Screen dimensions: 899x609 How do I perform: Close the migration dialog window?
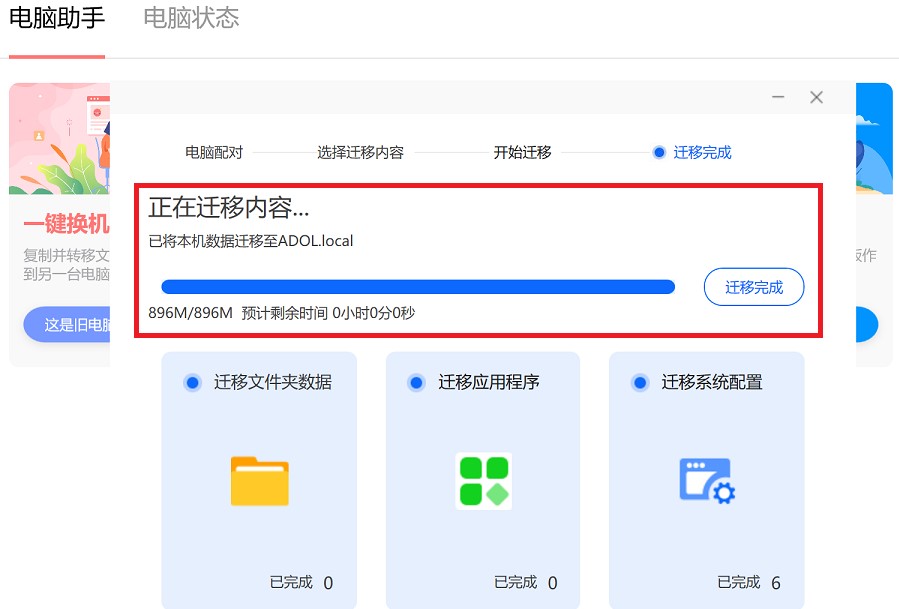point(816,97)
